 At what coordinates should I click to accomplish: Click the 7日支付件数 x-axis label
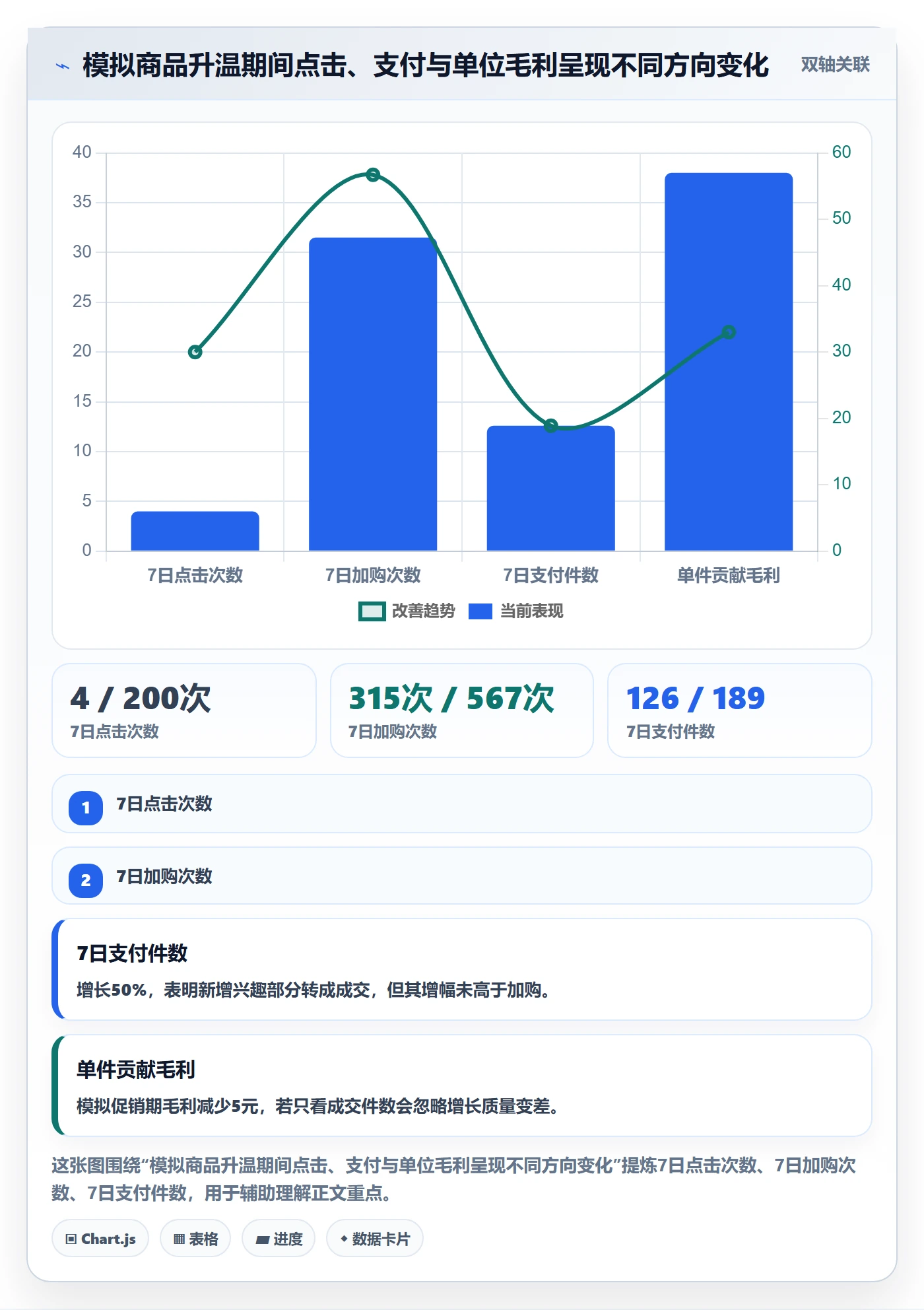click(550, 576)
